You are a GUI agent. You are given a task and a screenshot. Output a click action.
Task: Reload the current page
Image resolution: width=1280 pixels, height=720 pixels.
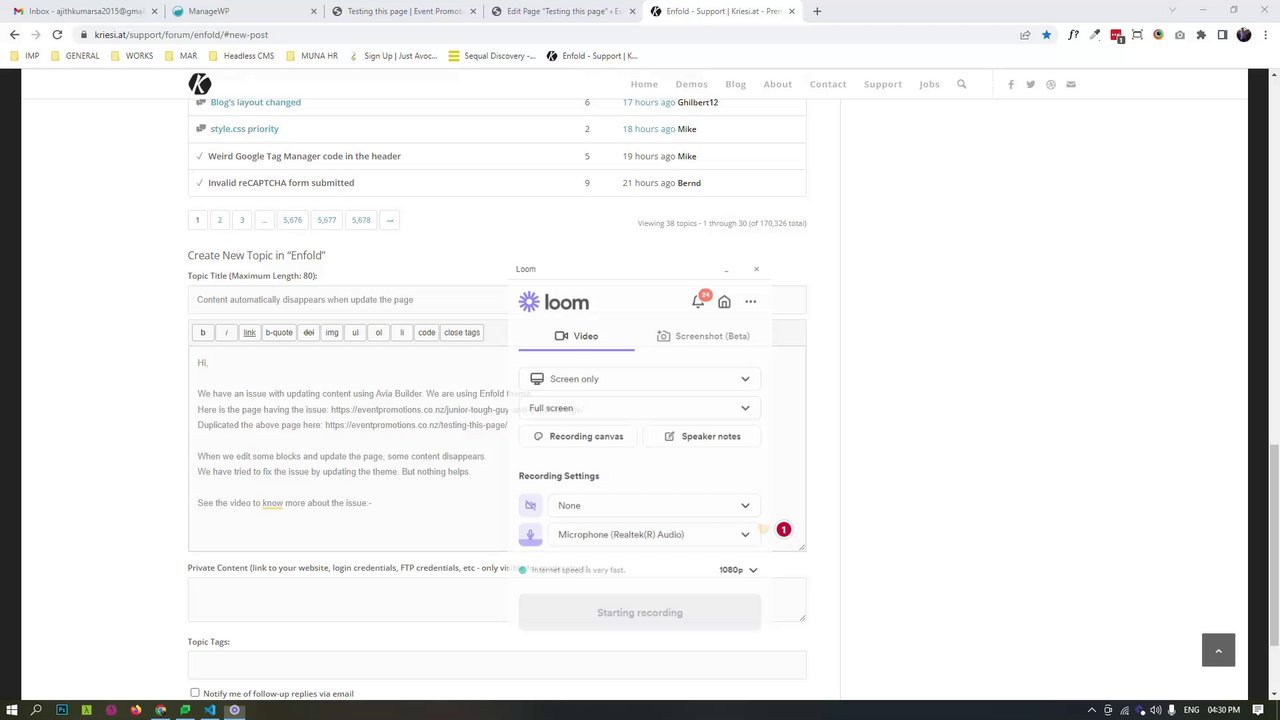tap(57, 34)
